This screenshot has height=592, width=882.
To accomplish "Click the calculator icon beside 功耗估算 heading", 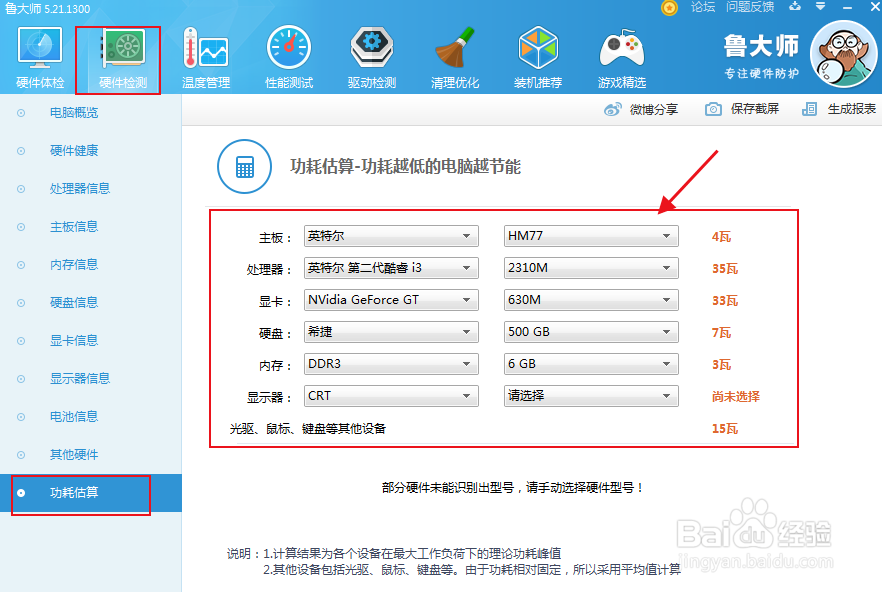I will tap(245, 167).
